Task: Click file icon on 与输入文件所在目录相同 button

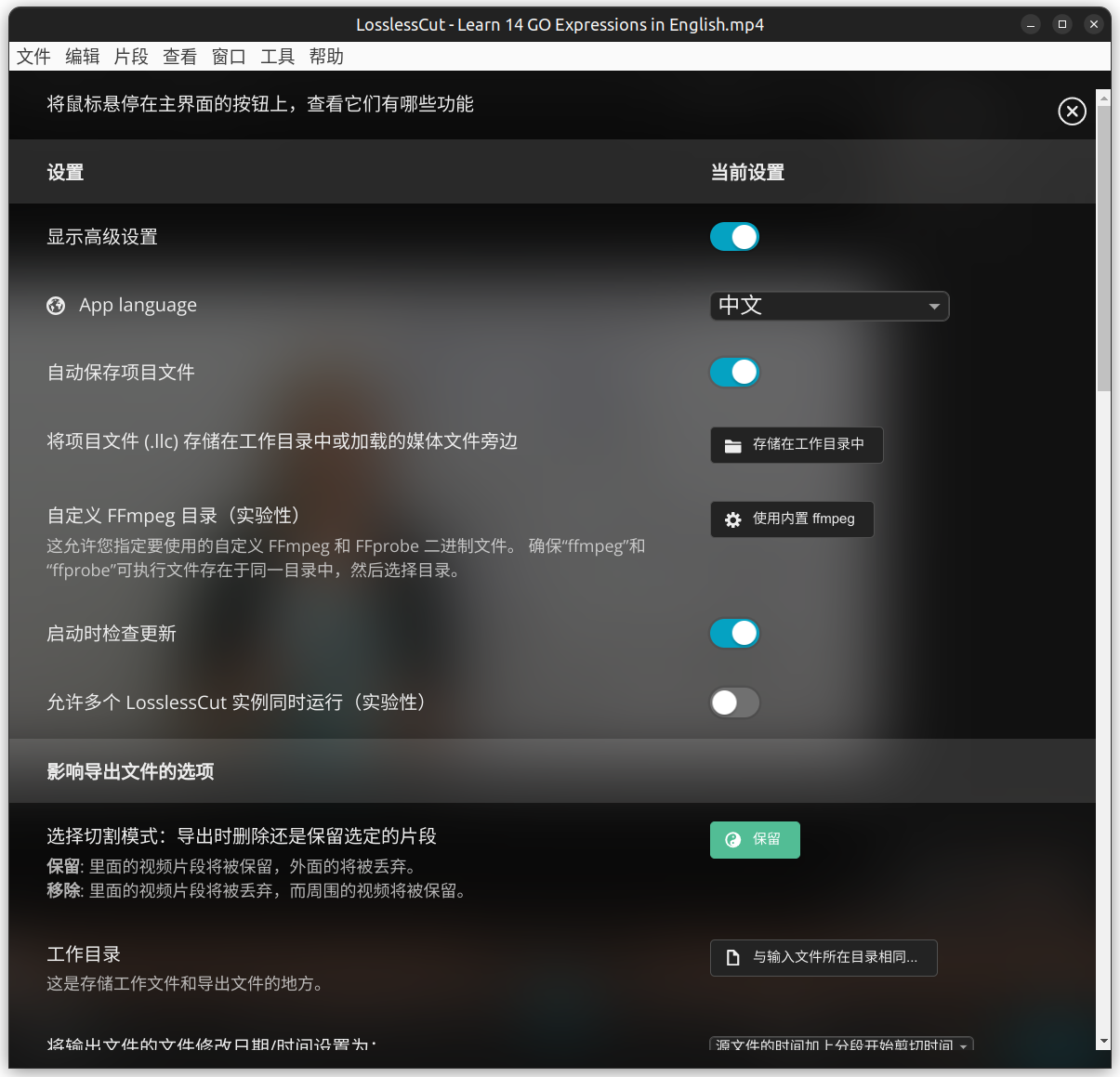Action: point(732,958)
